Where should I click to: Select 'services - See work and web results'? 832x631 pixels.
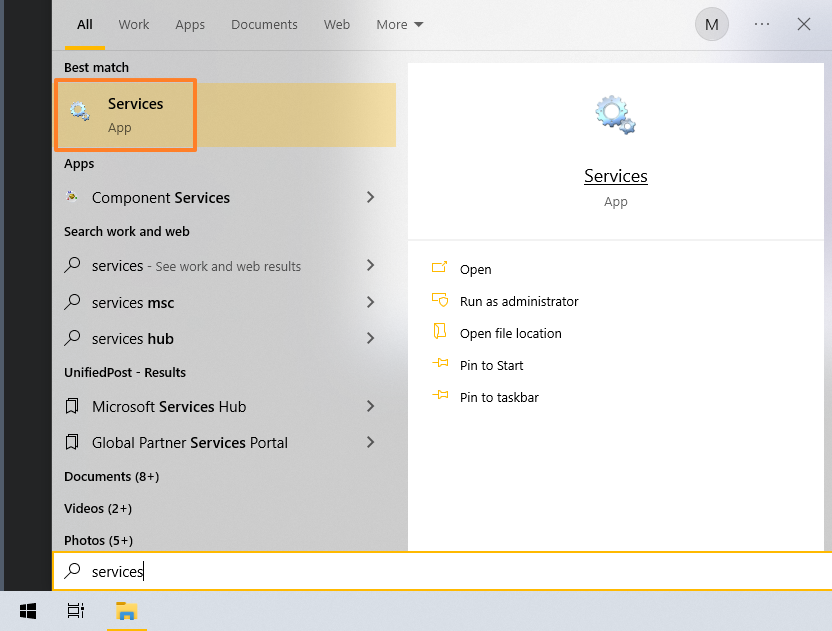tap(196, 266)
